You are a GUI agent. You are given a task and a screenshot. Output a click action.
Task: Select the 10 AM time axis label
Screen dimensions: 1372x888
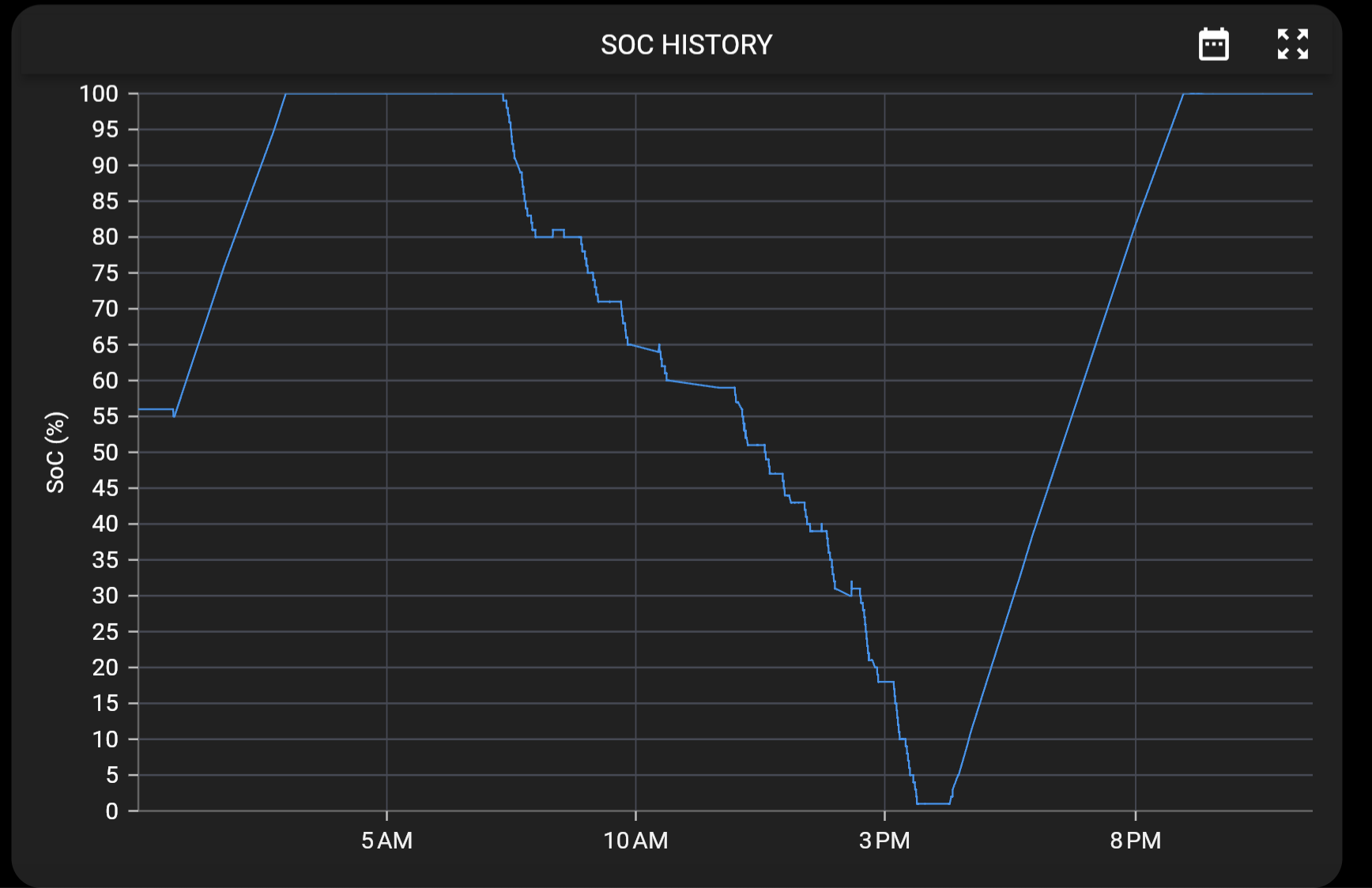635,841
